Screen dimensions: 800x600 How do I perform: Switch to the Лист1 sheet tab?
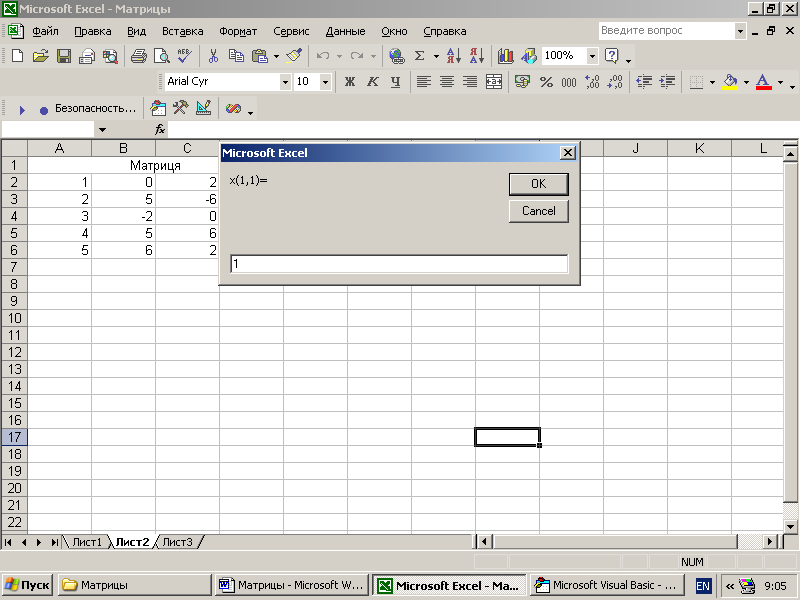(x=87, y=542)
